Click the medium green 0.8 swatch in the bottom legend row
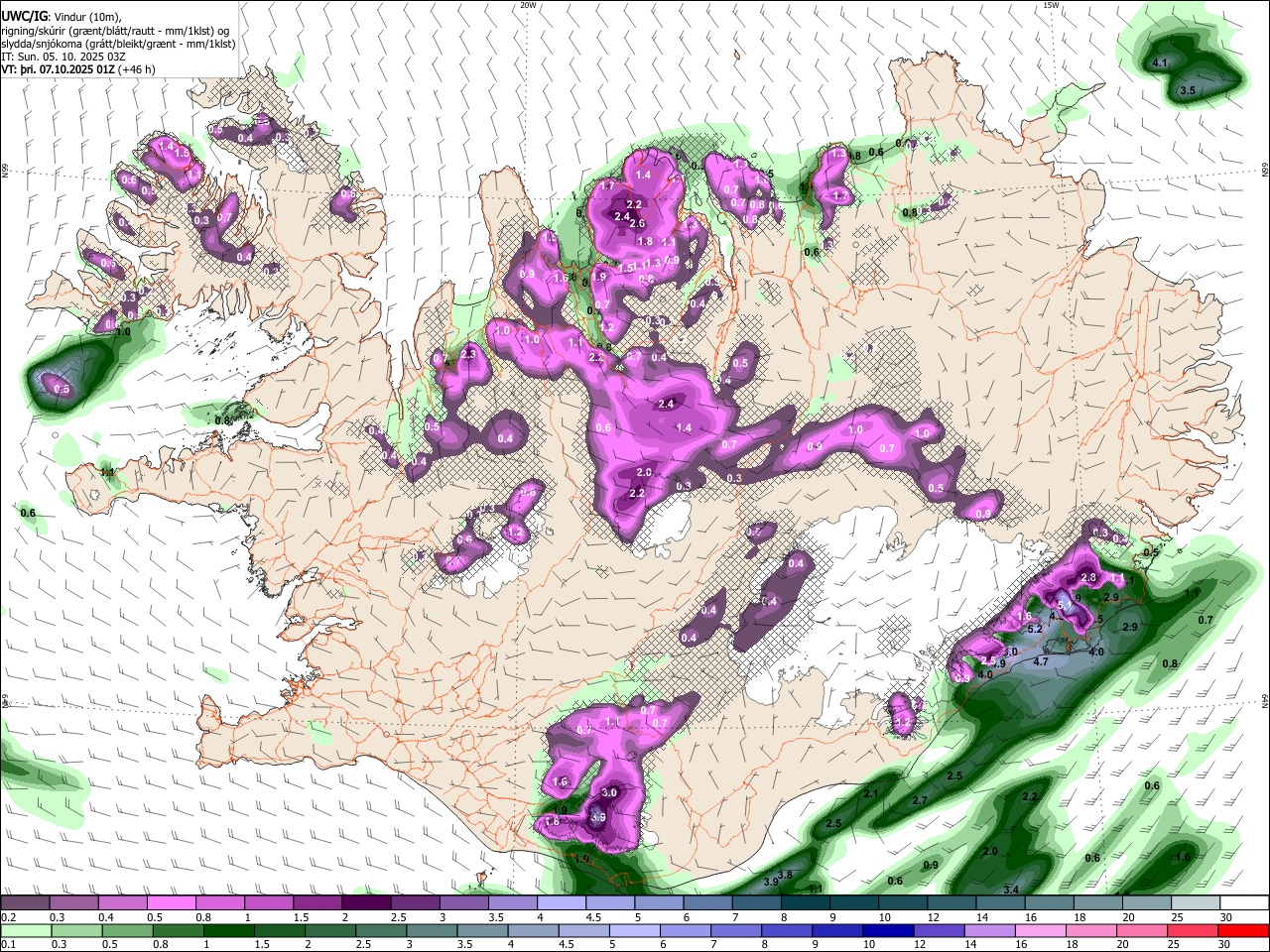 click(179, 931)
